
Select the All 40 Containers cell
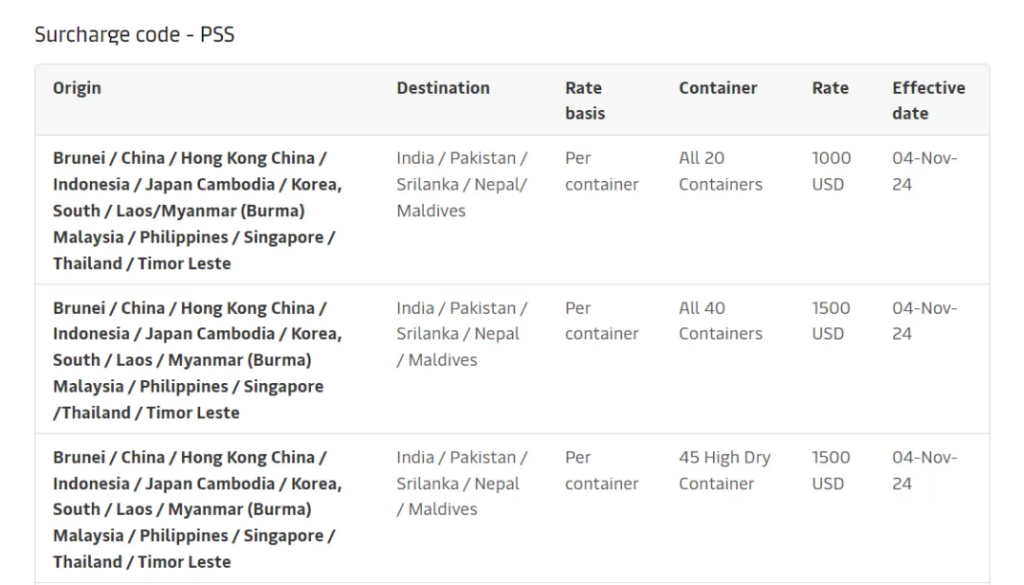click(720, 321)
